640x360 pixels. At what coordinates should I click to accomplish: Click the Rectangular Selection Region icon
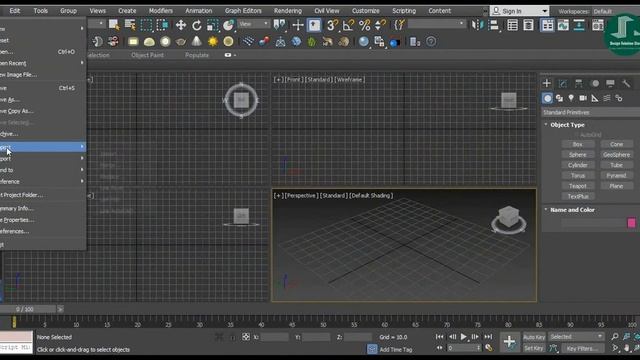[x=146, y=25]
